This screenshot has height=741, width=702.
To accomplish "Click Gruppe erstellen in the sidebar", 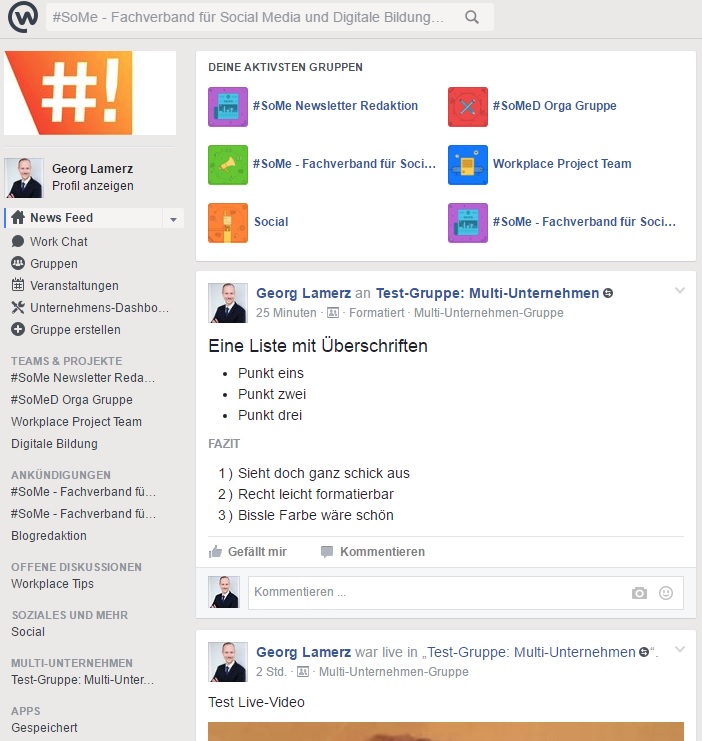I will coord(75,330).
